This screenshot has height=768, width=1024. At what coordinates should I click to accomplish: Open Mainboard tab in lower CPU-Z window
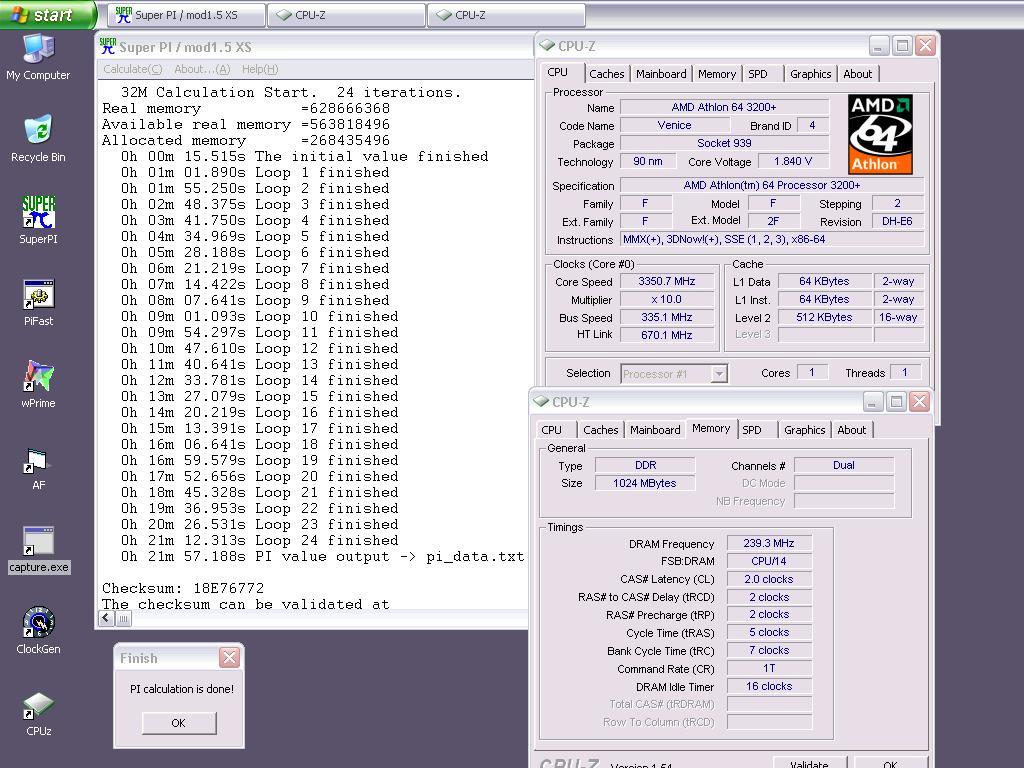[x=655, y=430]
